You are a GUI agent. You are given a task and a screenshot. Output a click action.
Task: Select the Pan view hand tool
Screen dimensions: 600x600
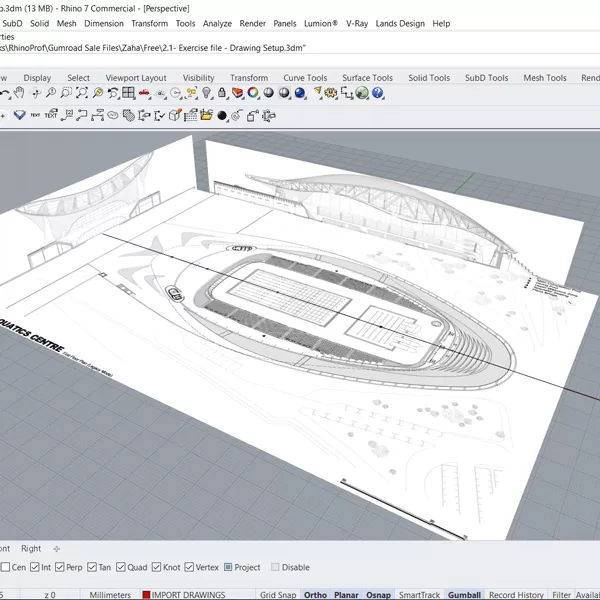(19, 93)
